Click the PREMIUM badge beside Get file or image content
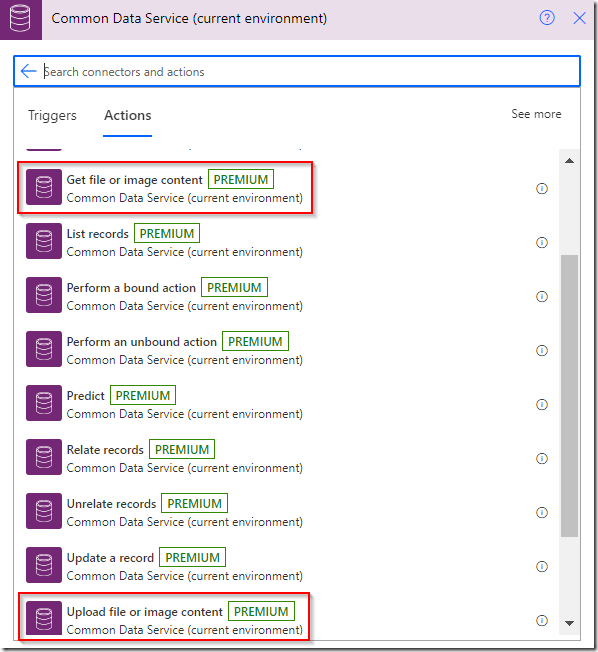Screen dimensions: 598x652 point(241,179)
